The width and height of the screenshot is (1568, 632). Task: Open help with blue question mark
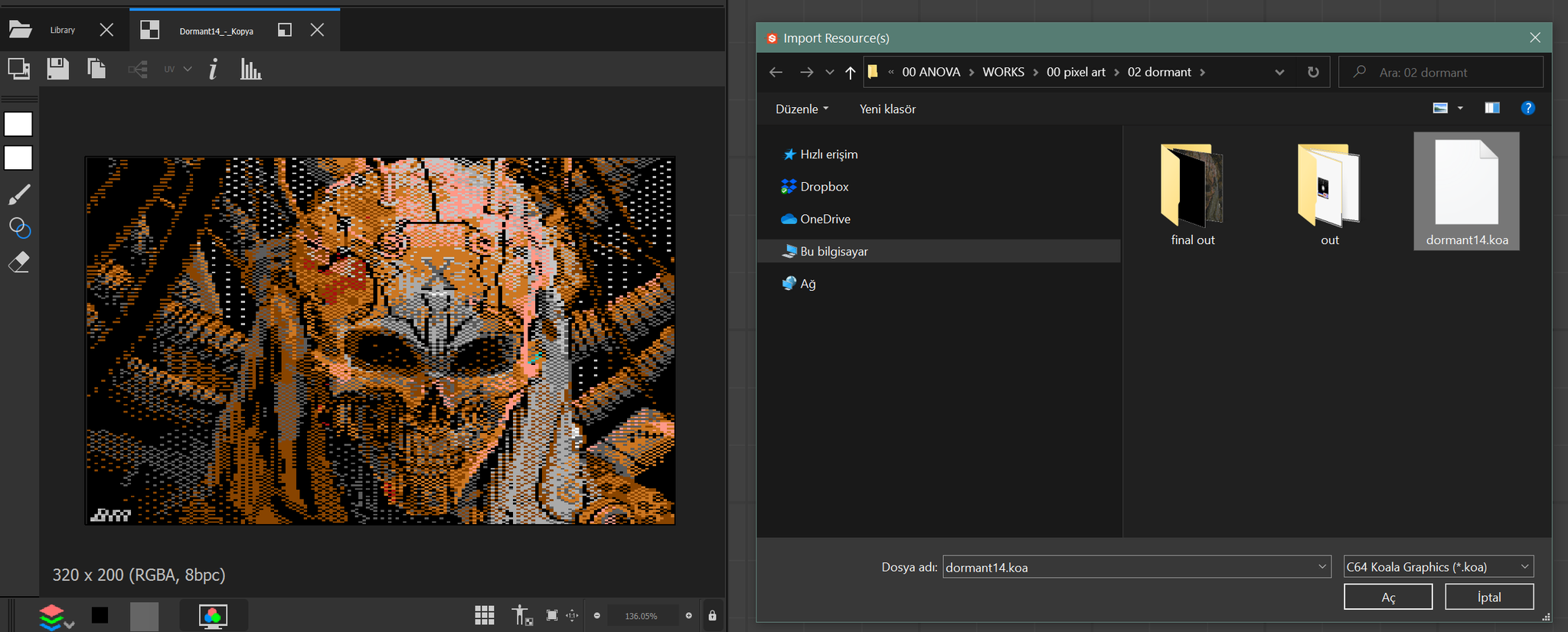click(1528, 108)
